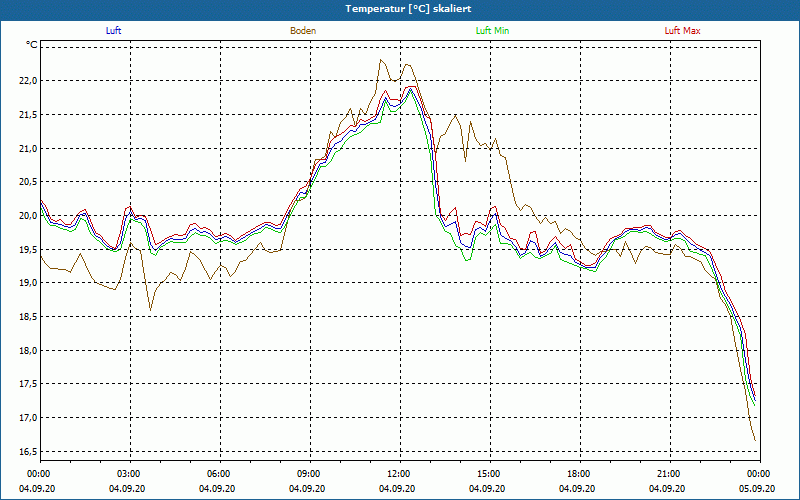This screenshot has height=500, width=800.
Task: Click the Luft Min legend label
Action: (492, 31)
